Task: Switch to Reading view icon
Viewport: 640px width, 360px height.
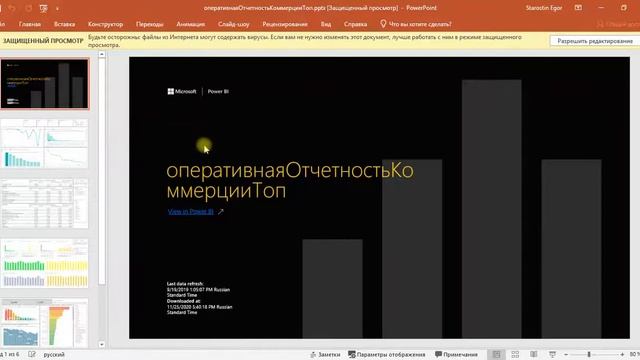Action: coord(533,354)
